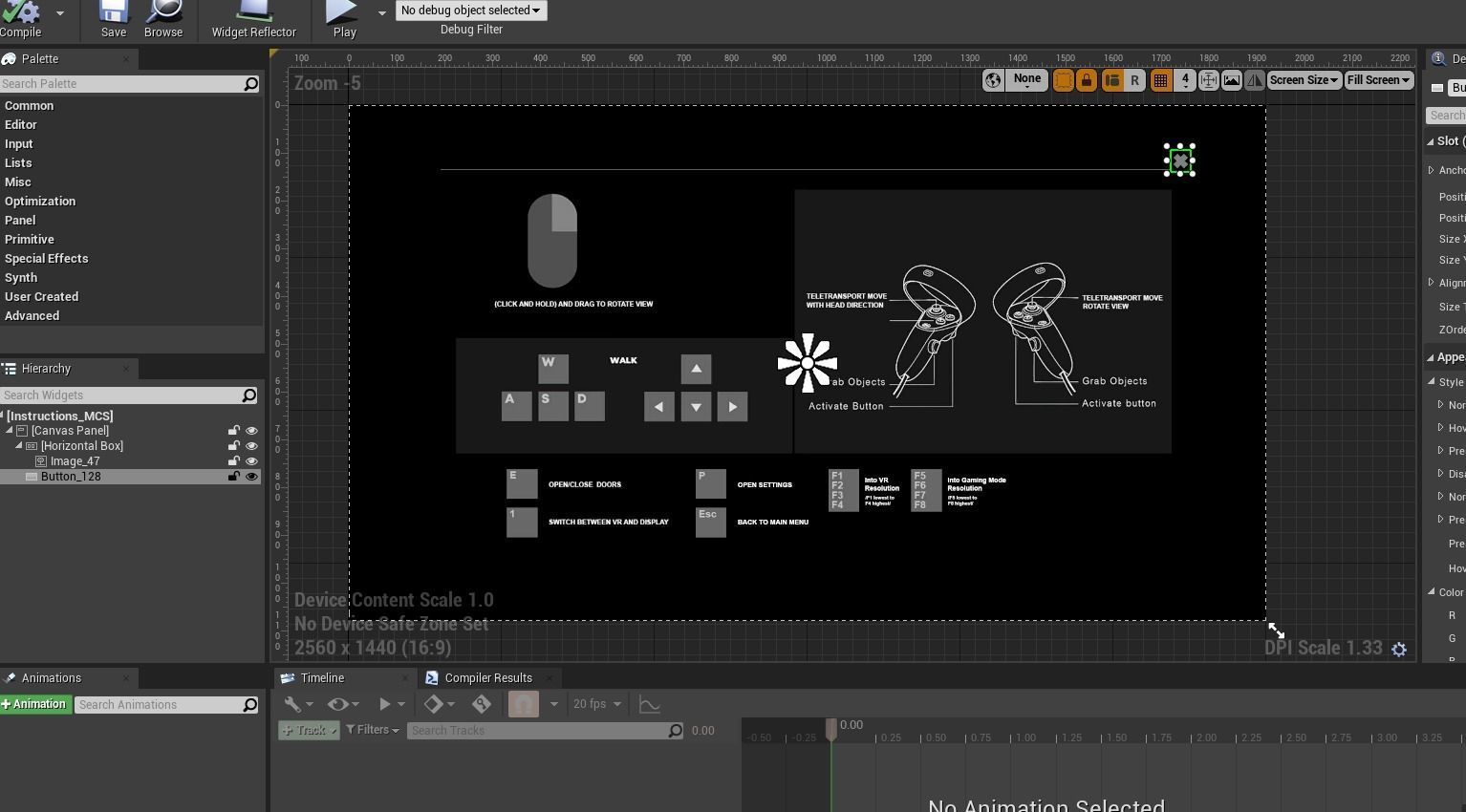Image resolution: width=1466 pixels, height=812 pixels.
Task: Click the flip/mirror preview icon
Action: (1255, 80)
